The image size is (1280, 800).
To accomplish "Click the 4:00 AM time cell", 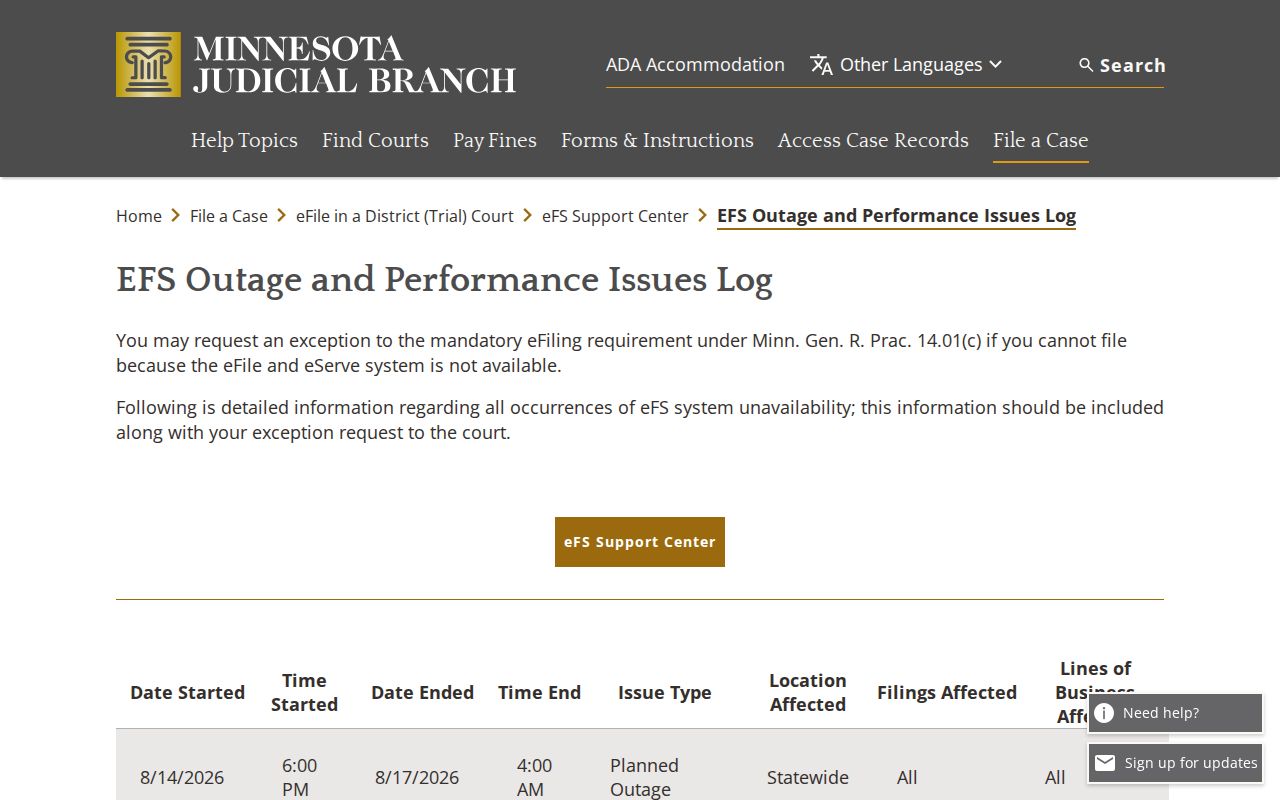I will 534,777.
